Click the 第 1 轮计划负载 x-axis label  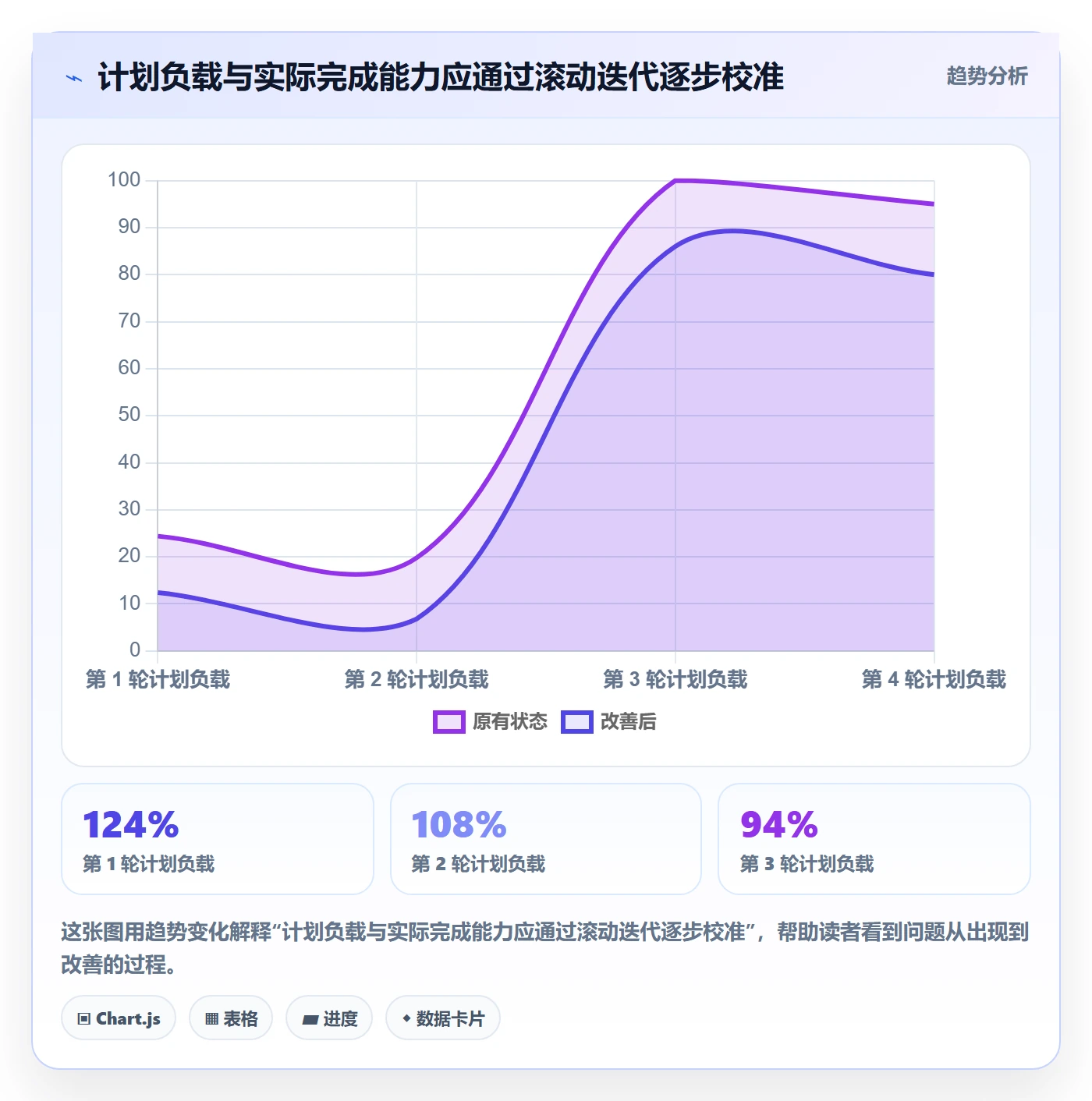point(158,679)
